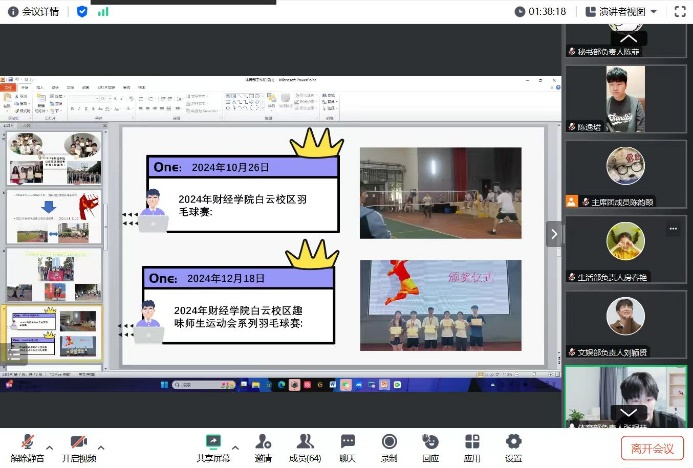Click the red Leave Meeting button
Viewport: 693px width, 468px height.
pyautogui.click(x=652, y=447)
